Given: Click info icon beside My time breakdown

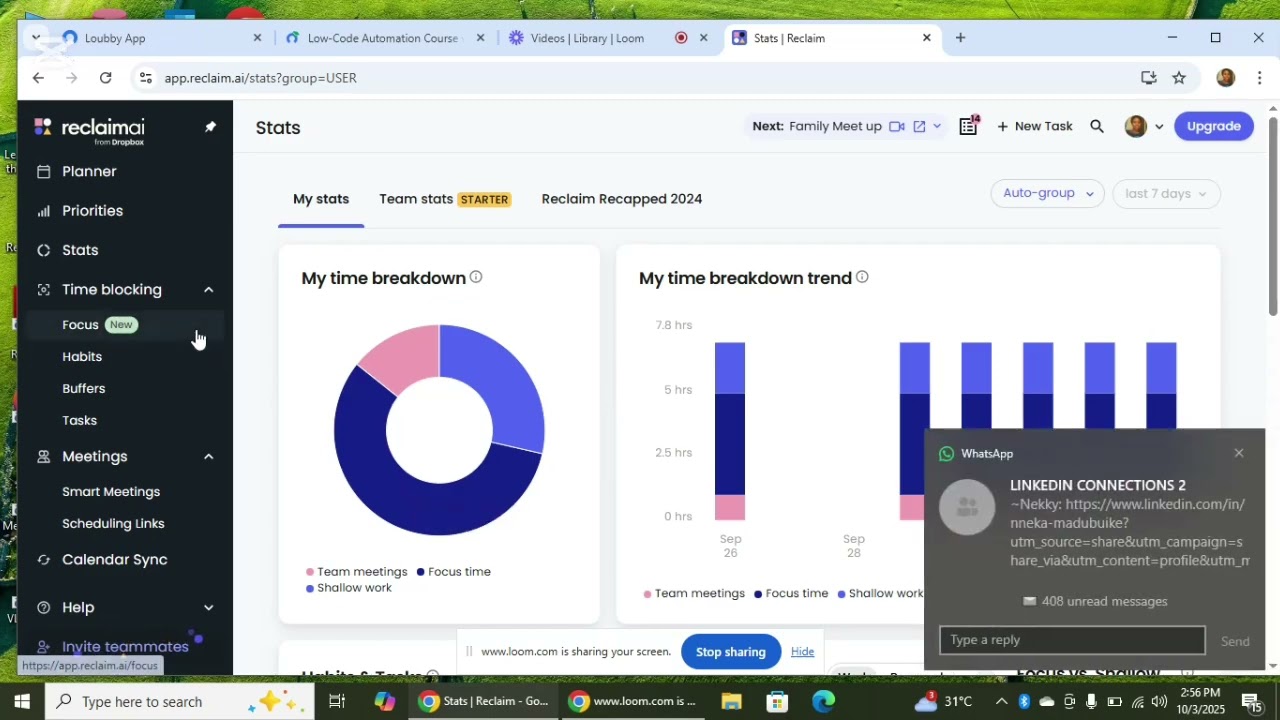Looking at the screenshot, I should point(476,277).
